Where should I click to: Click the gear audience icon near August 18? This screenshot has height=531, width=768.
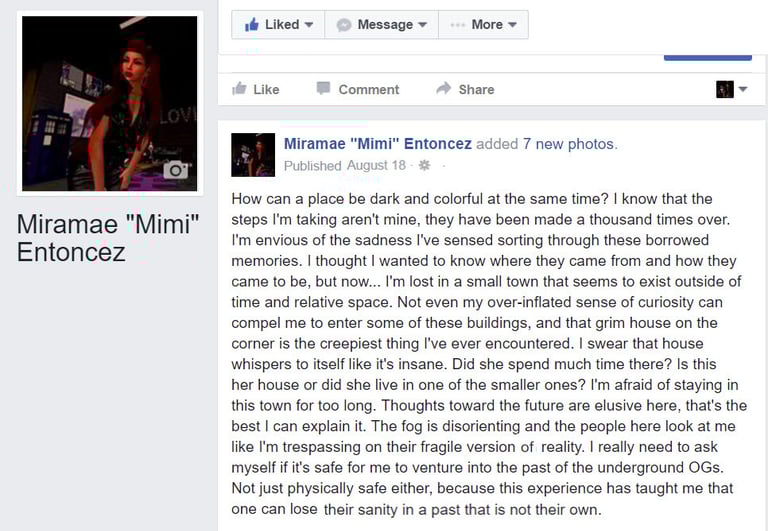tap(424, 165)
